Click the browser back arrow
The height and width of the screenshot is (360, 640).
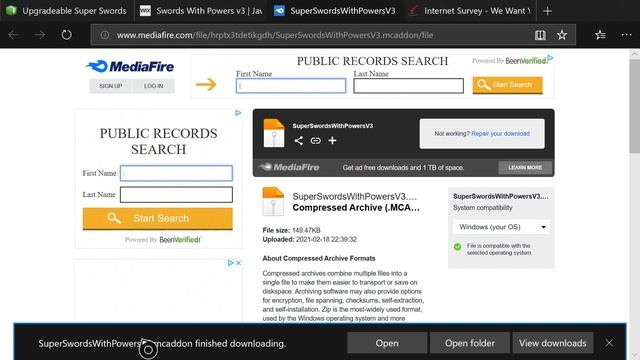[x=14, y=35]
